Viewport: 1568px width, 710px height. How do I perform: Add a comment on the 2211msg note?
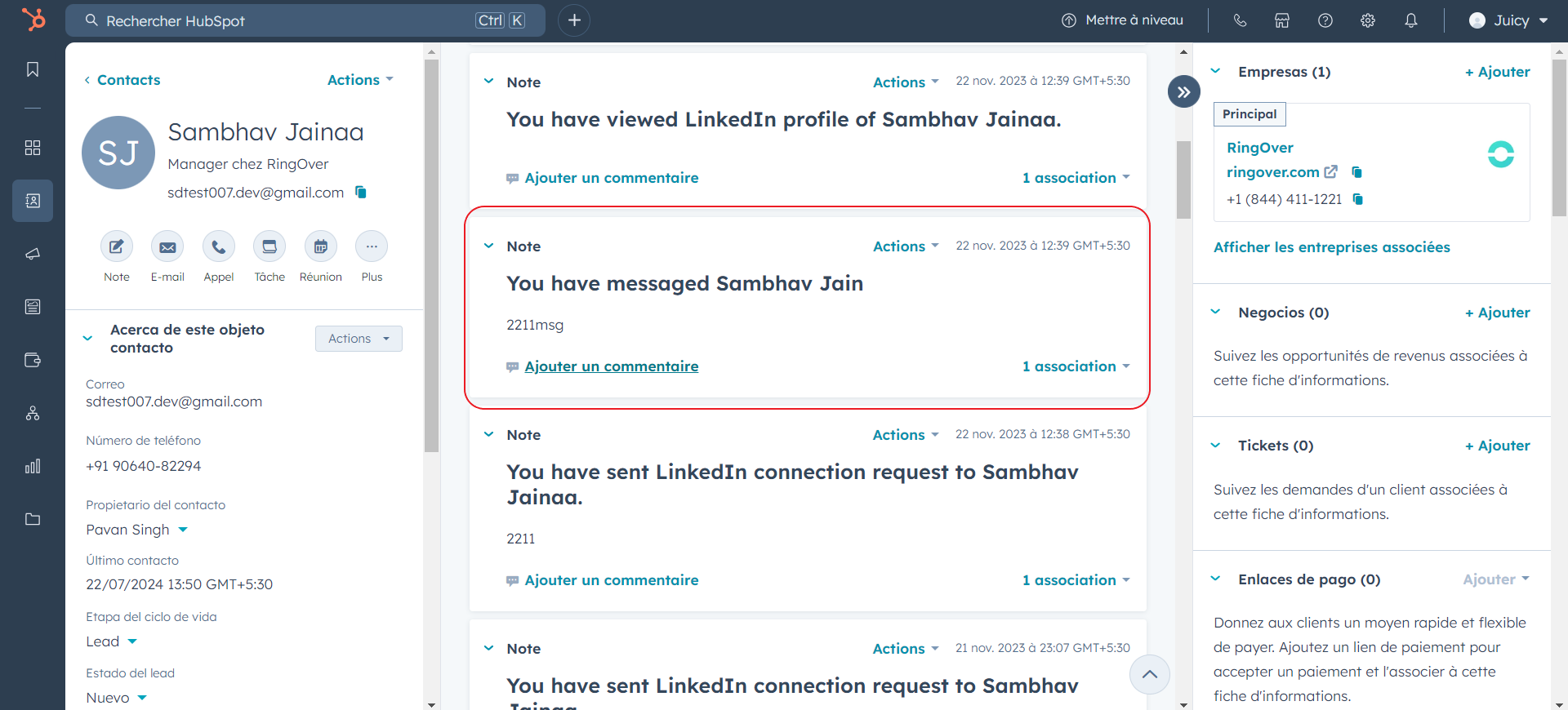click(x=611, y=366)
